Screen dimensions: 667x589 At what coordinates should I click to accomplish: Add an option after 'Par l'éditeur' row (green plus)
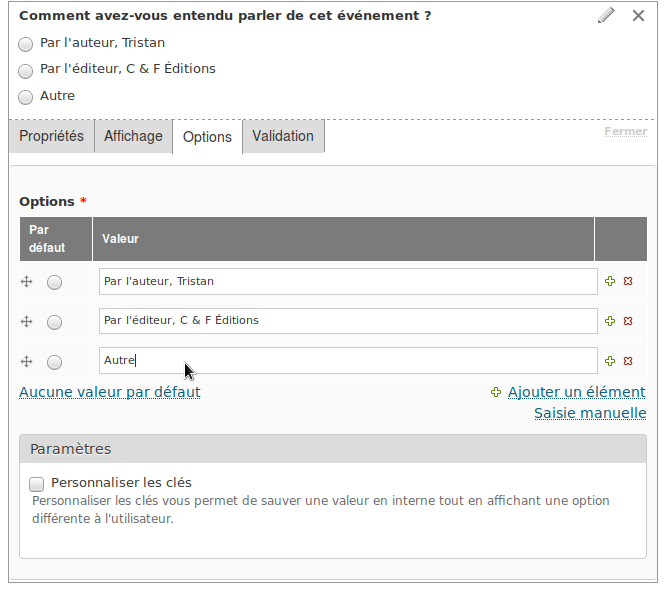tap(610, 321)
